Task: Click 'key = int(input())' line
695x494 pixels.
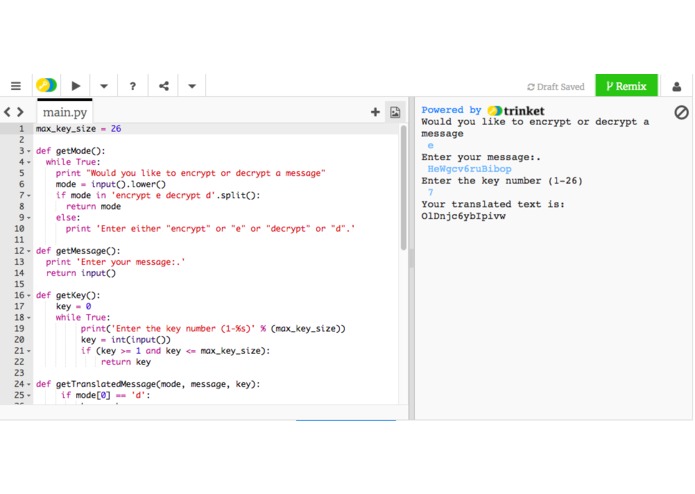Action: pos(125,339)
